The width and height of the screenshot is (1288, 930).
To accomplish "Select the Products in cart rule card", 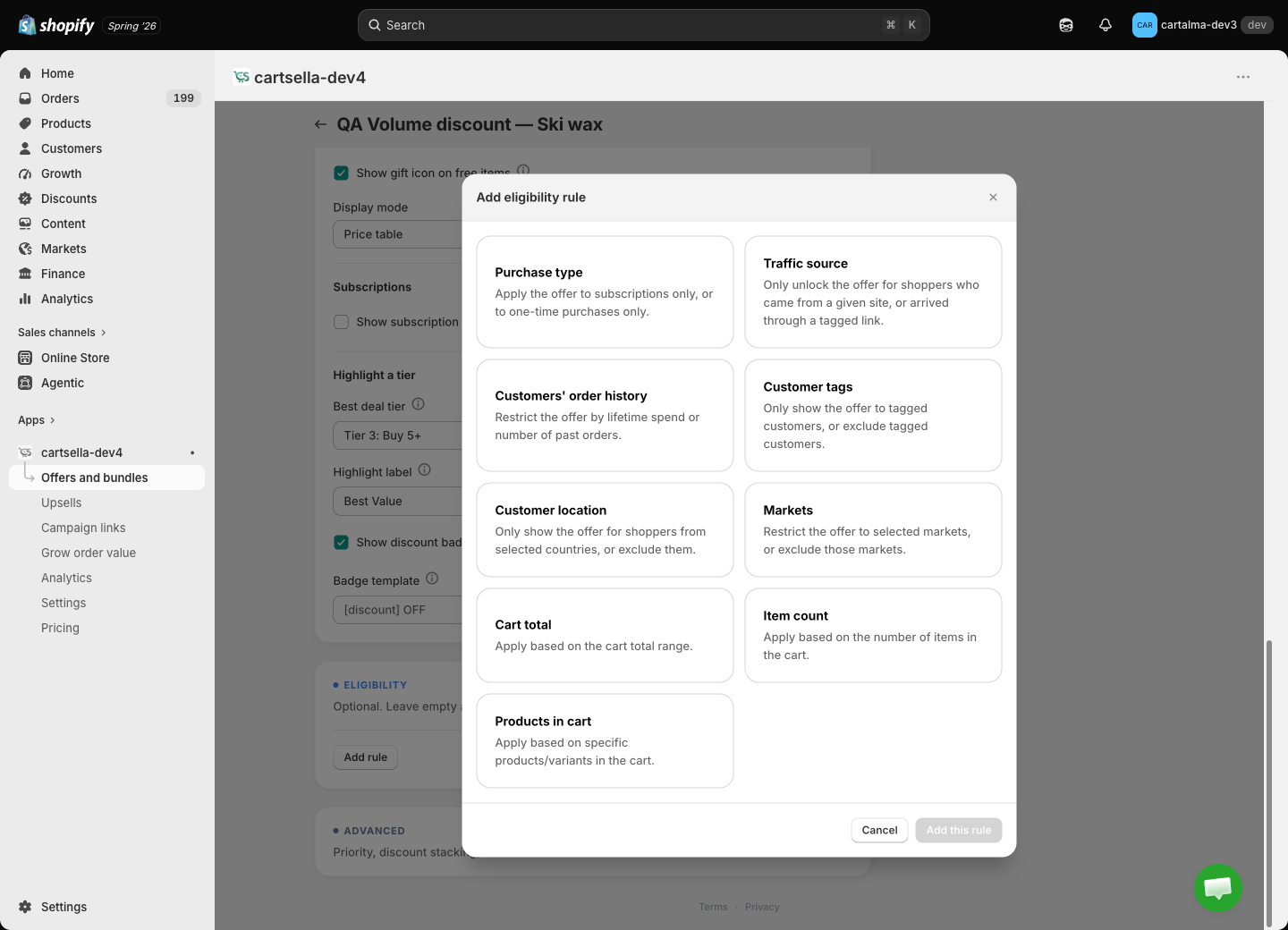I will point(605,740).
